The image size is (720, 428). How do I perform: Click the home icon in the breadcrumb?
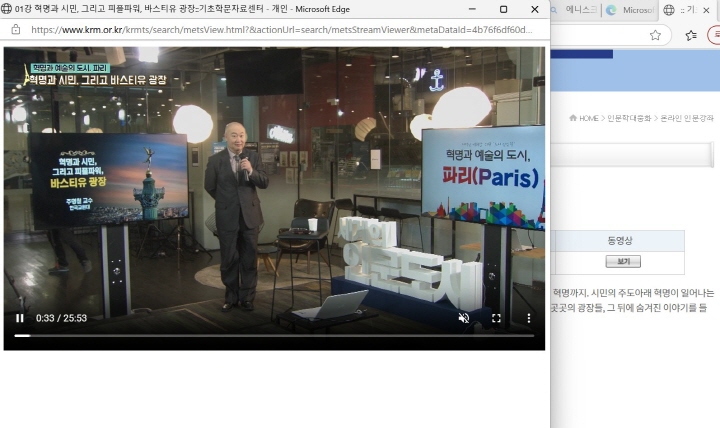click(x=573, y=118)
